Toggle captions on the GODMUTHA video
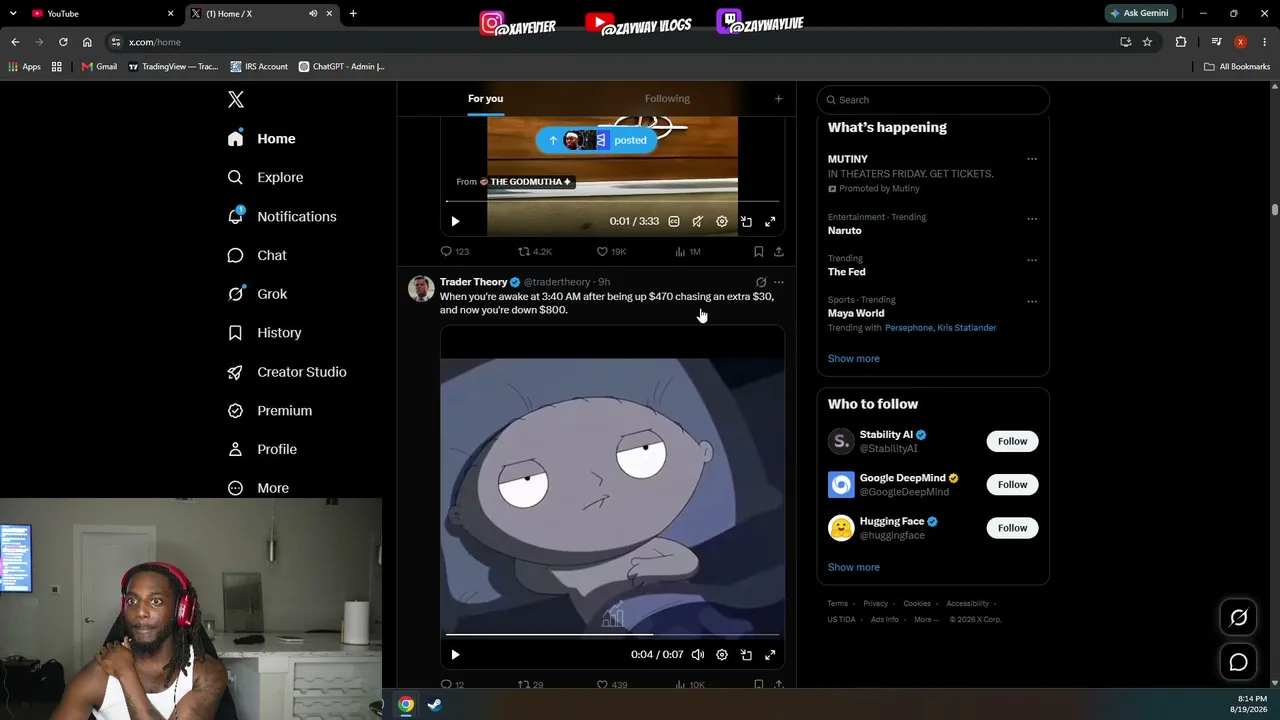Screen dimensions: 1280x720 point(674,221)
